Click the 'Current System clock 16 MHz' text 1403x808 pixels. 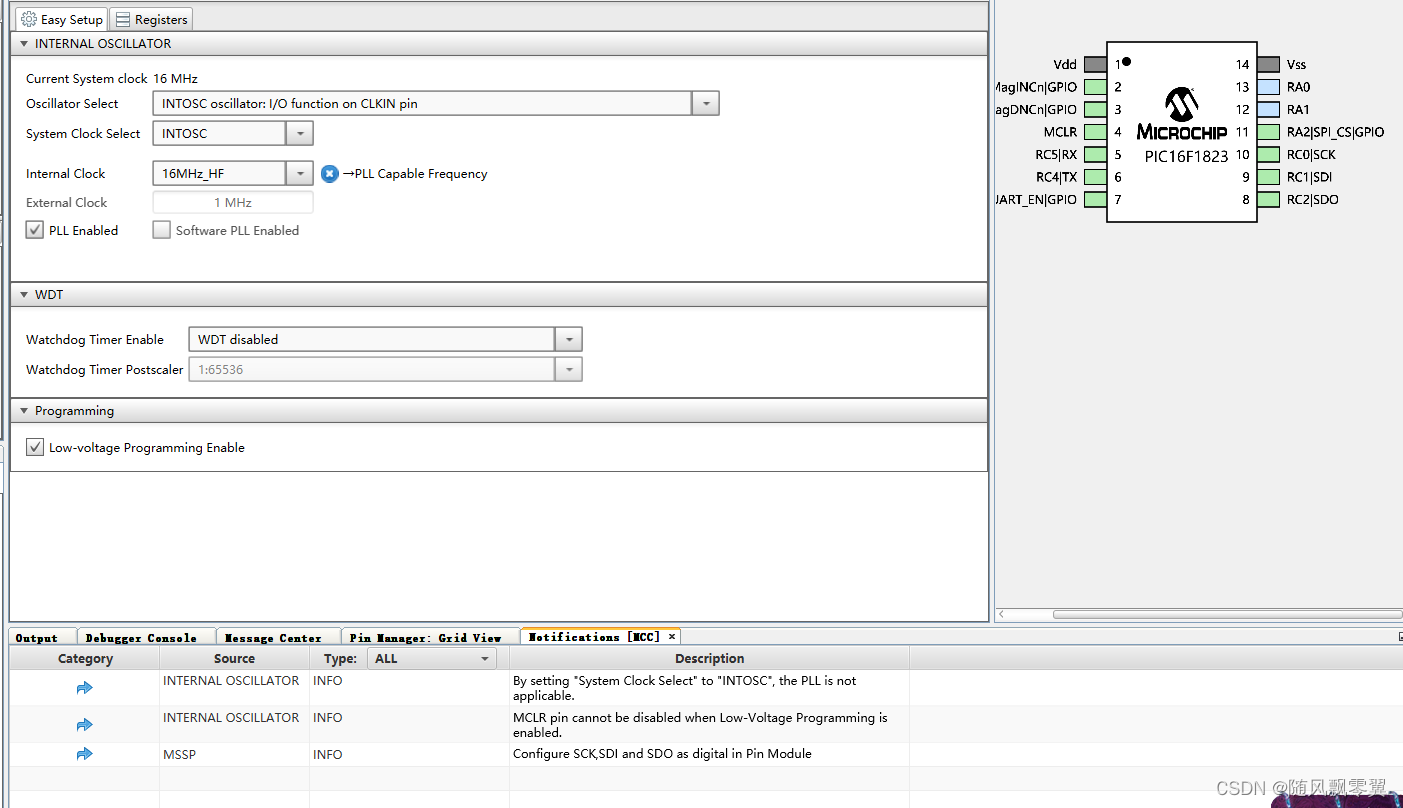point(112,78)
